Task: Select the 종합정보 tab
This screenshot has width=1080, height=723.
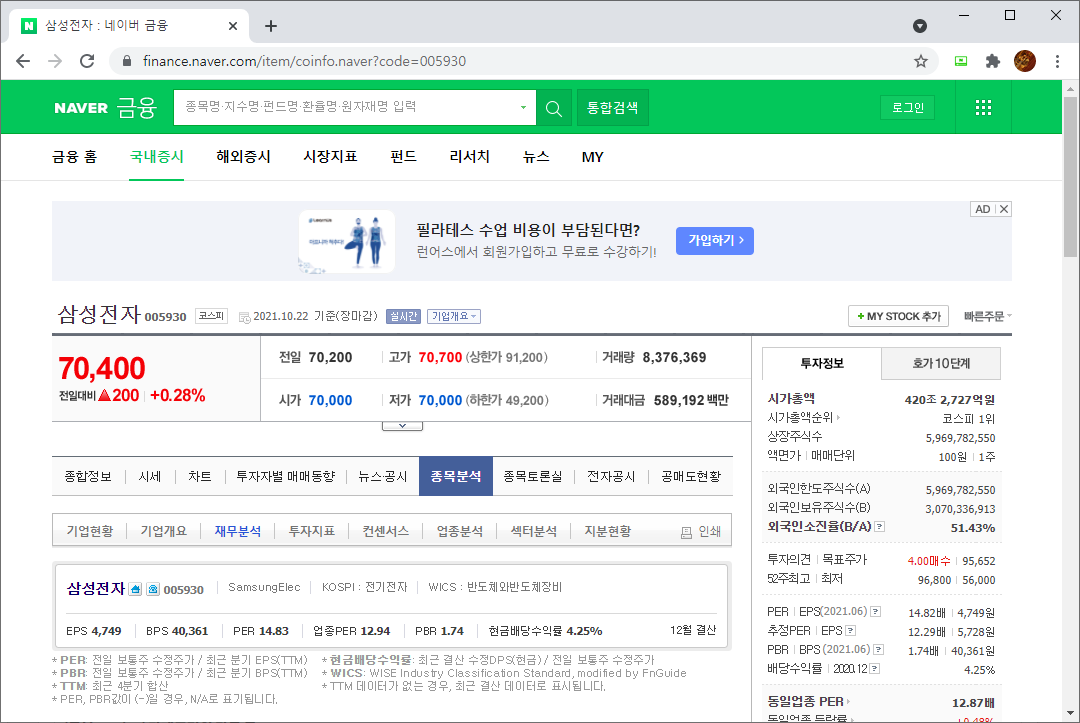Action: [x=88, y=476]
